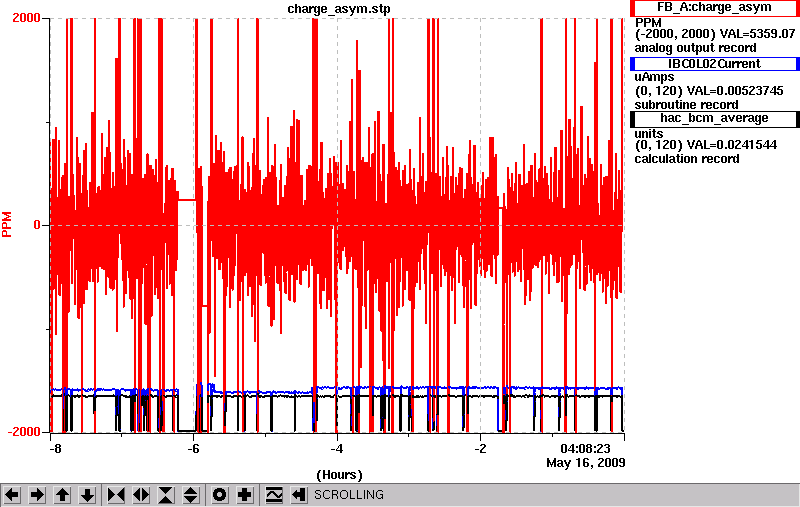Click the red PPM y-axis label
Viewport: 800px width, 507px height.
pyautogui.click(x=7, y=224)
